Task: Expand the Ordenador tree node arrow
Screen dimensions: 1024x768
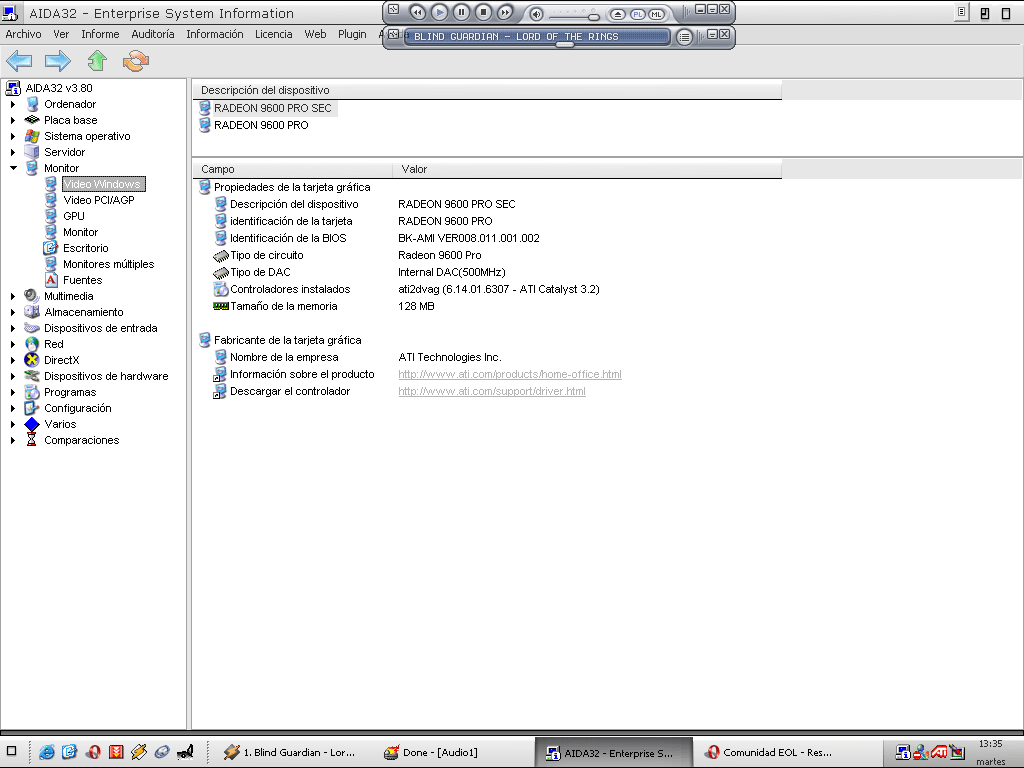Action: point(13,104)
